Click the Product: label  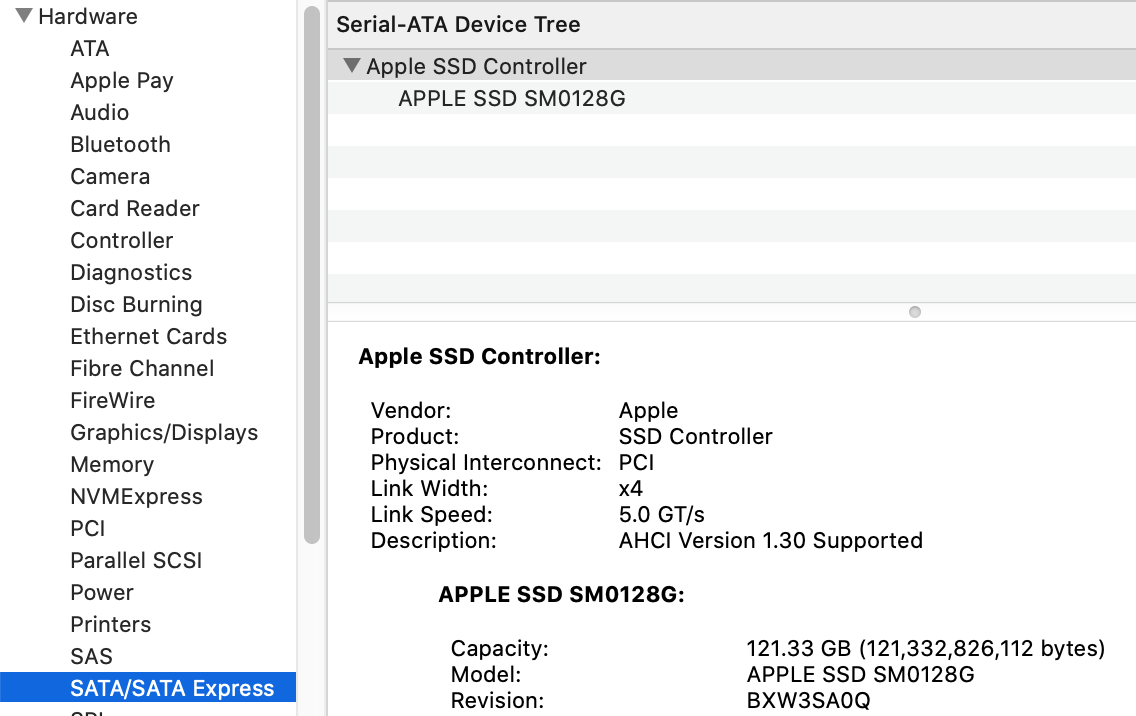coord(414,436)
